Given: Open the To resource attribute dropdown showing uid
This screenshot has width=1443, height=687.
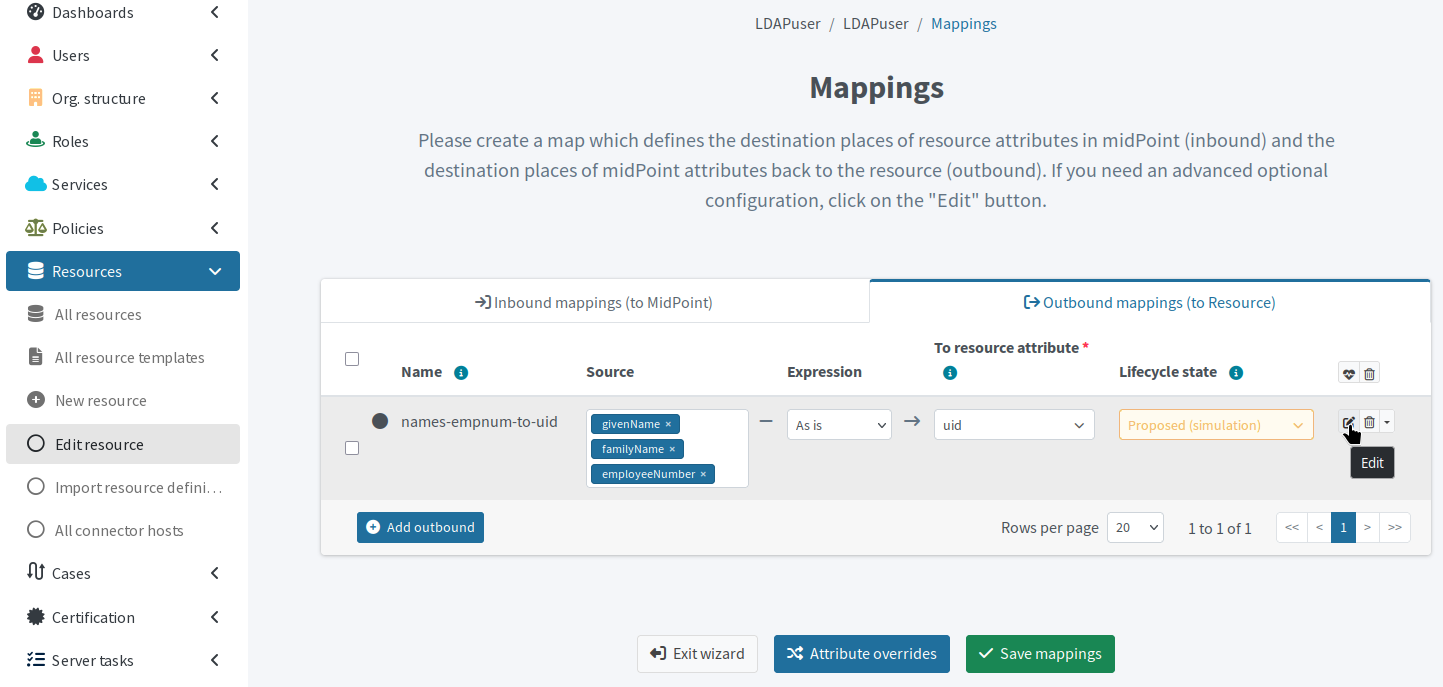Looking at the screenshot, I should coord(1013,424).
